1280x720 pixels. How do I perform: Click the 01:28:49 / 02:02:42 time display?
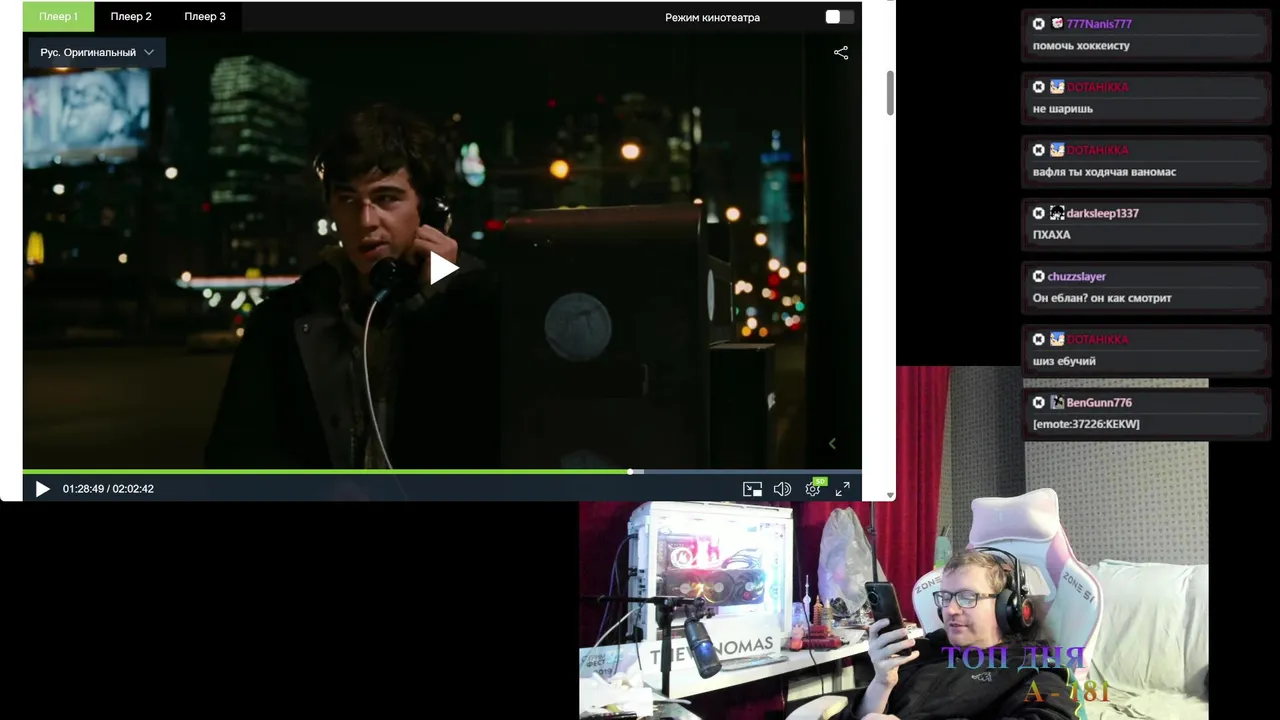(x=108, y=489)
